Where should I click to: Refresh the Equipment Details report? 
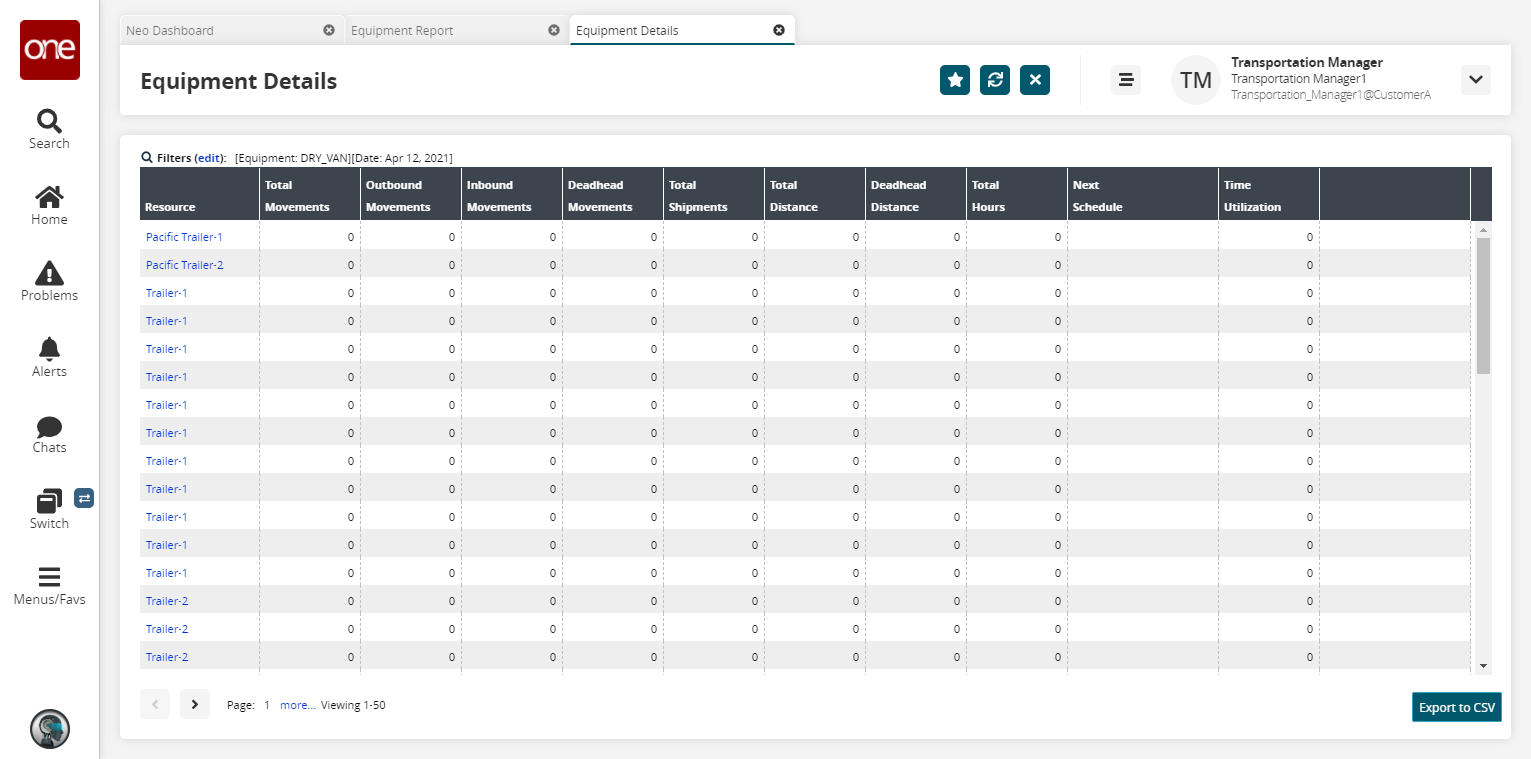(x=995, y=80)
